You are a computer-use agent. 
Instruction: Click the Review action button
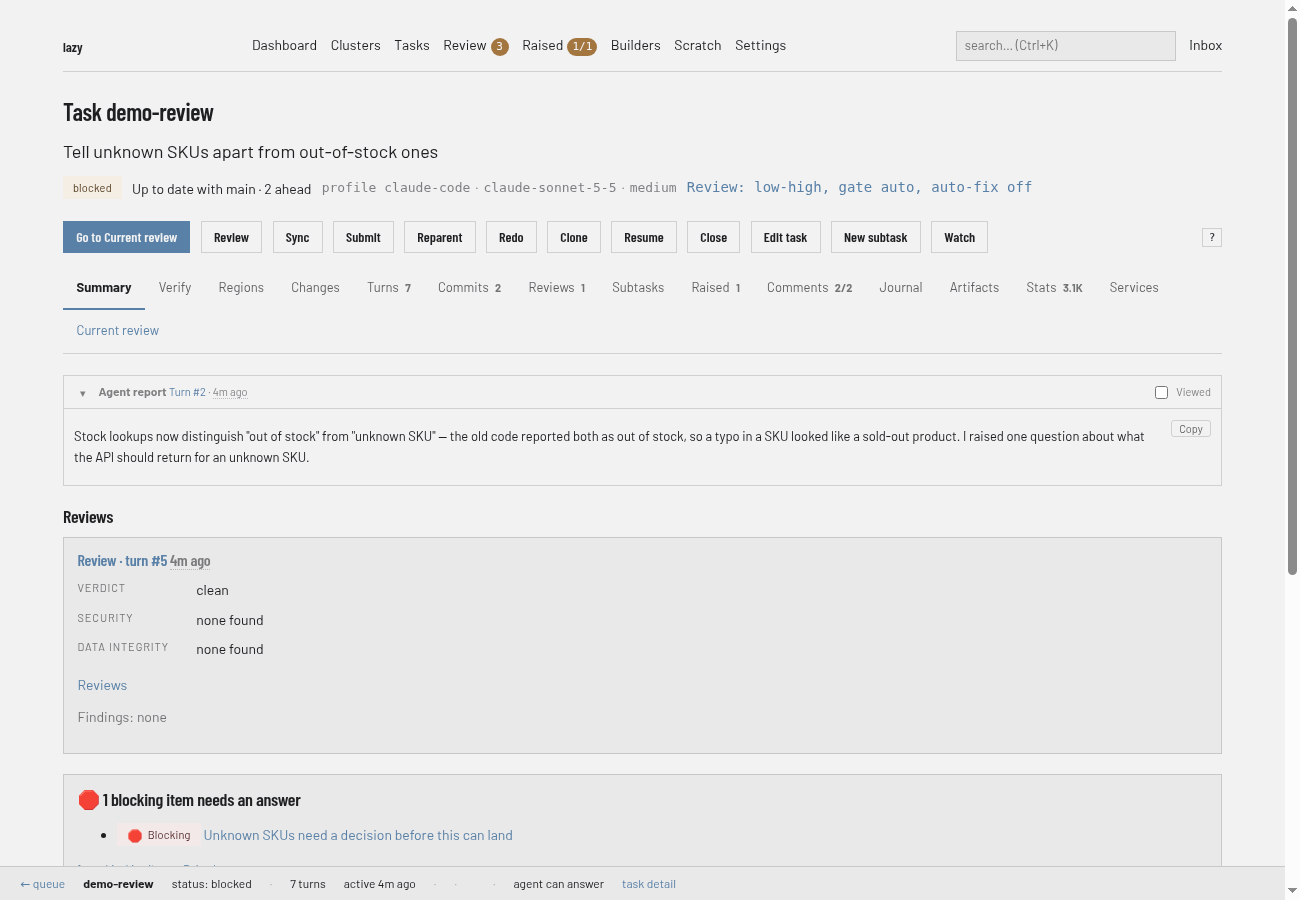[231, 237]
